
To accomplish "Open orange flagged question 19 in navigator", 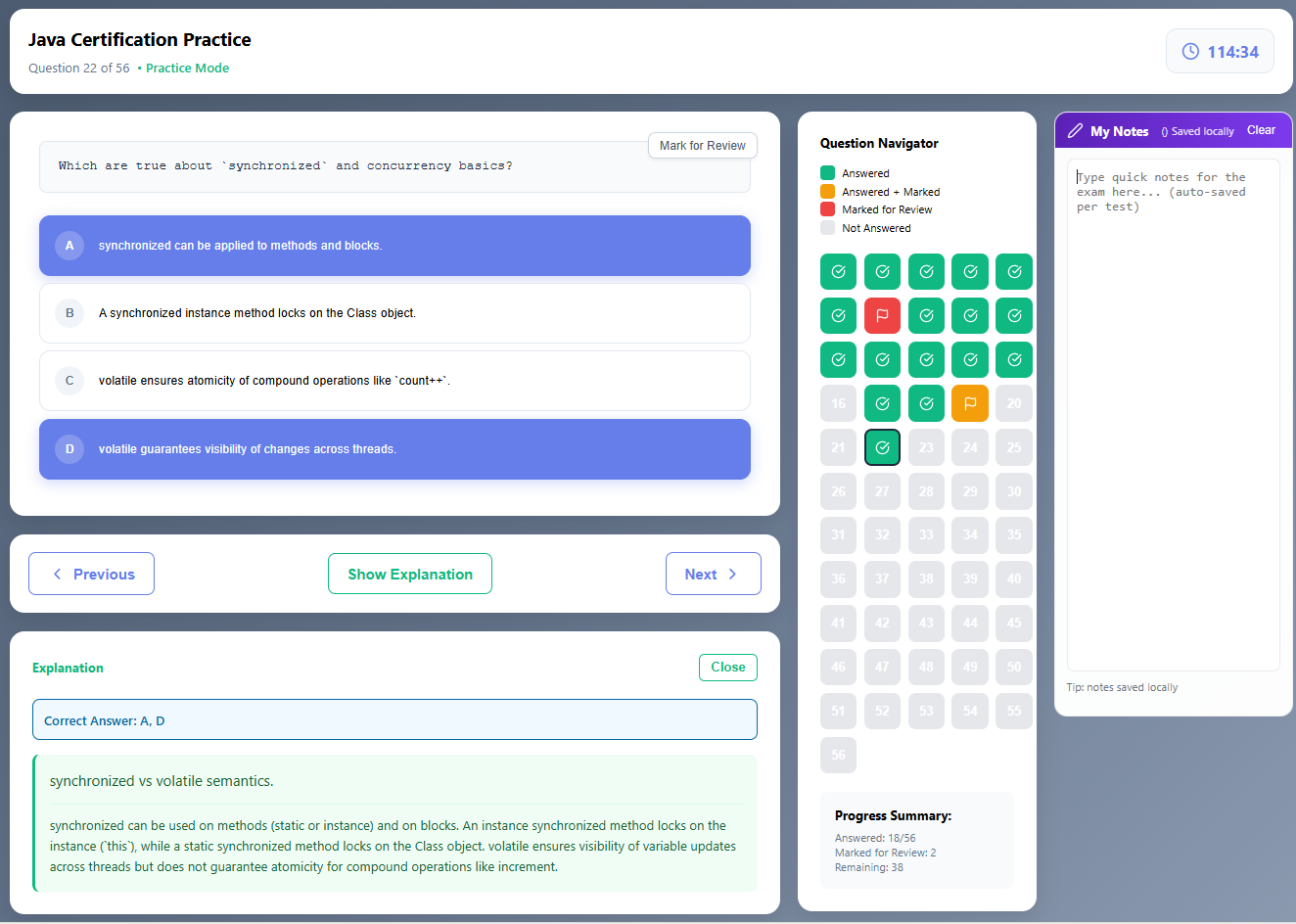I will click(x=970, y=403).
